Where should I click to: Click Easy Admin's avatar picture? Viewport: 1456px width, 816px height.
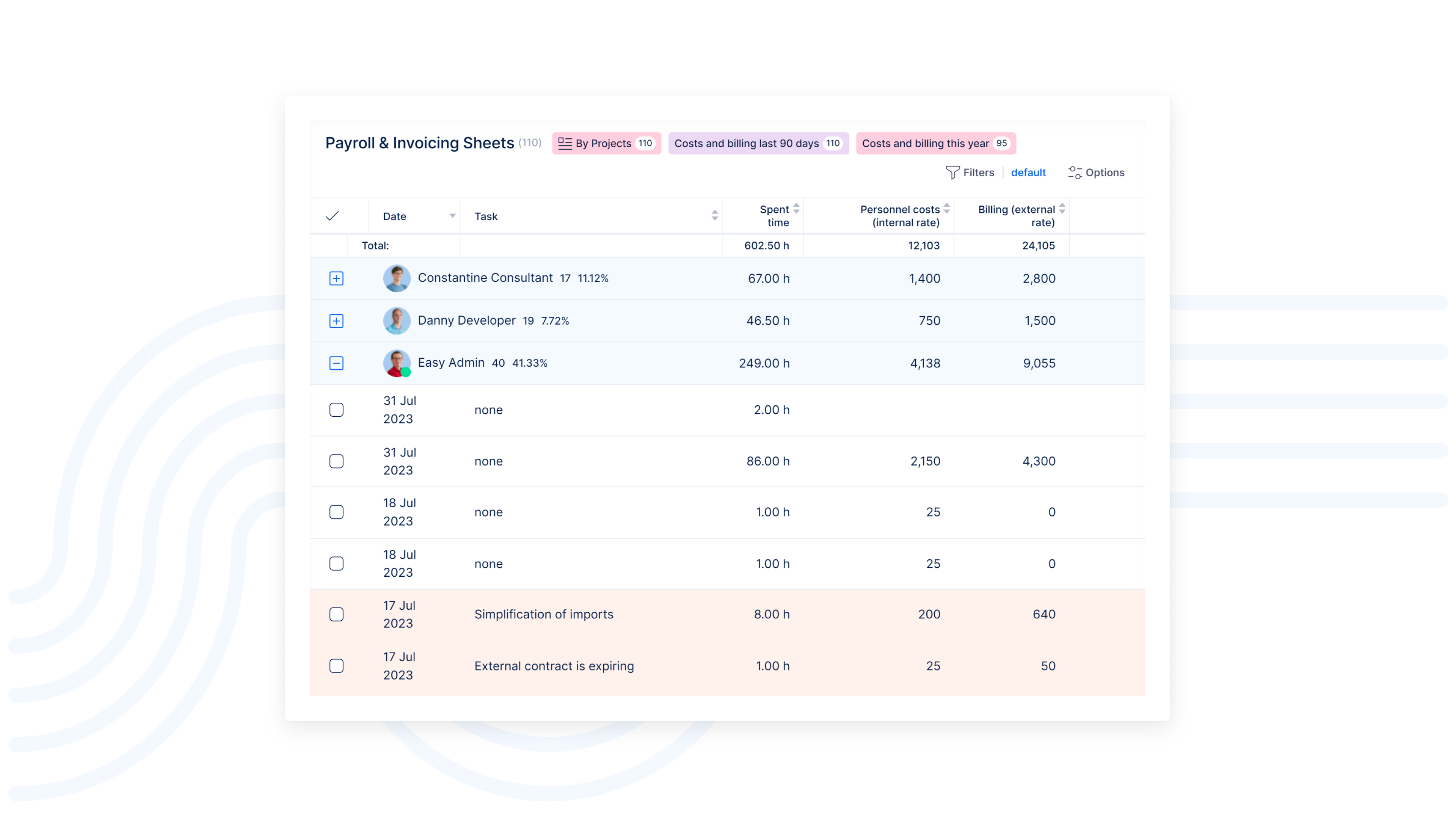396,363
